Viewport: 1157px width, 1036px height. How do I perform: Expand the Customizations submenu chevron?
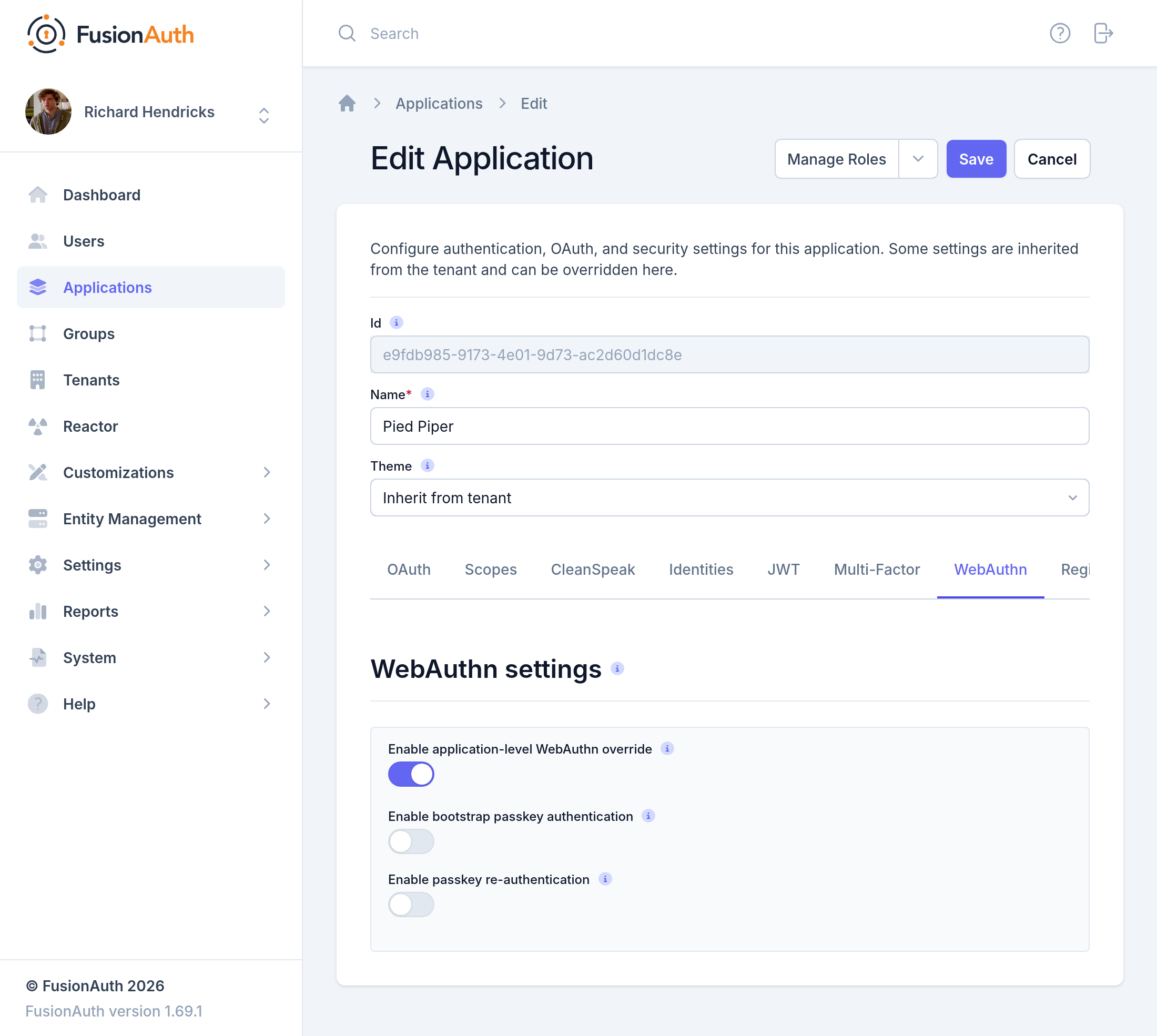266,472
